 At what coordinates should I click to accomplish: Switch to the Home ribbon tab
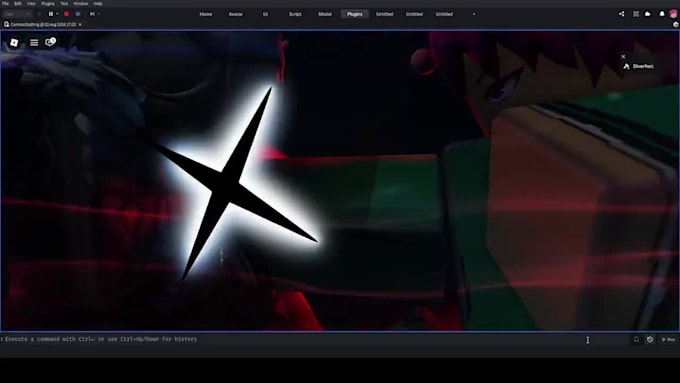pyautogui.click(x=206, y=14)
